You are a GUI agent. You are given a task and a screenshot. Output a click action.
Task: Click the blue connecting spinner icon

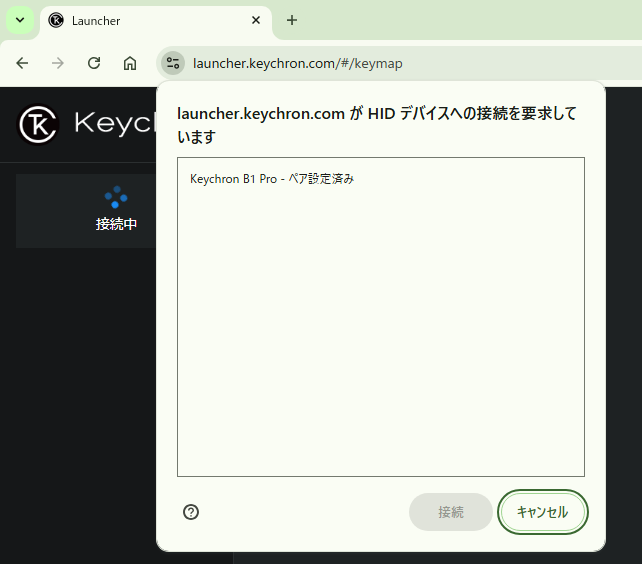click(x=116, y=197)
